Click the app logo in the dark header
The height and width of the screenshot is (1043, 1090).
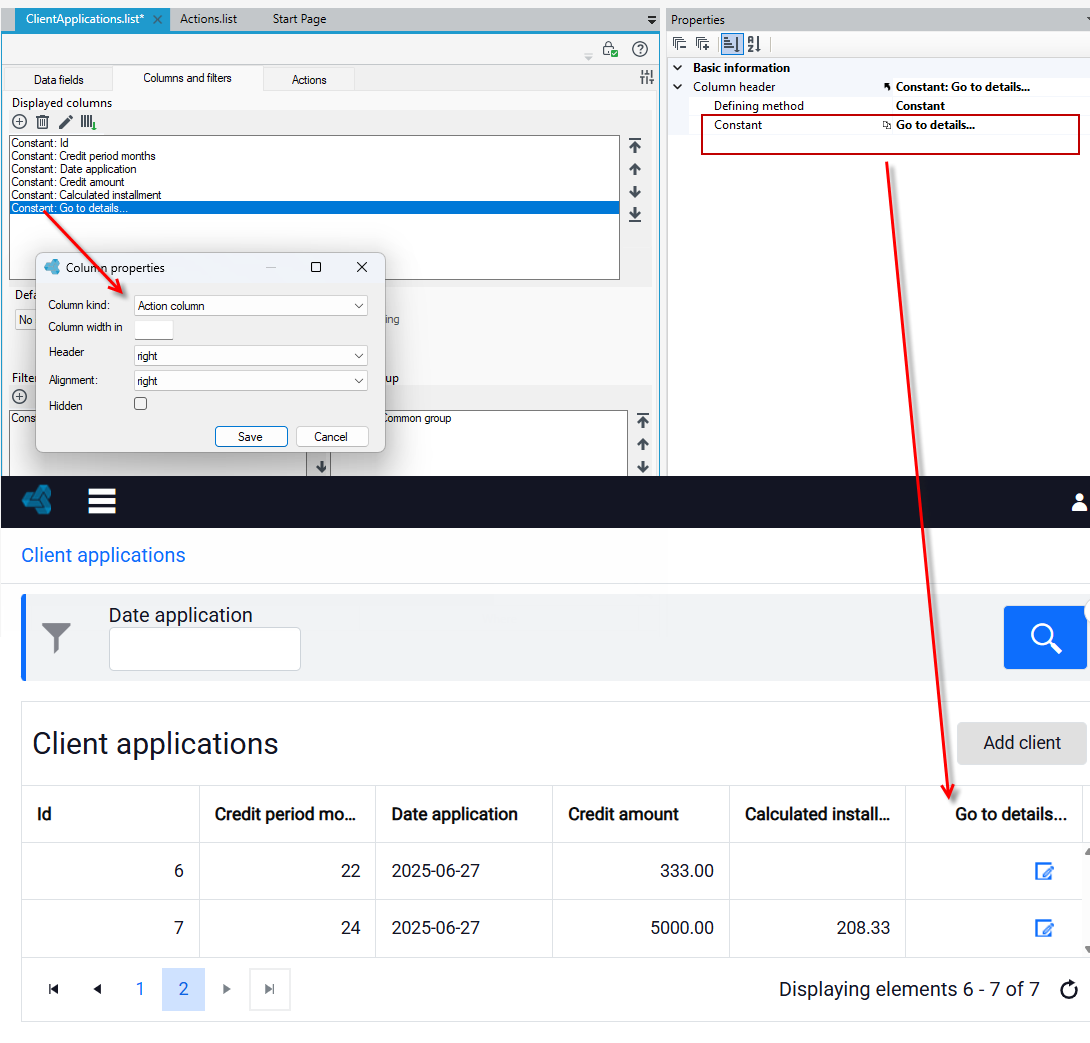pyautogui.click(x=38, y=500)
